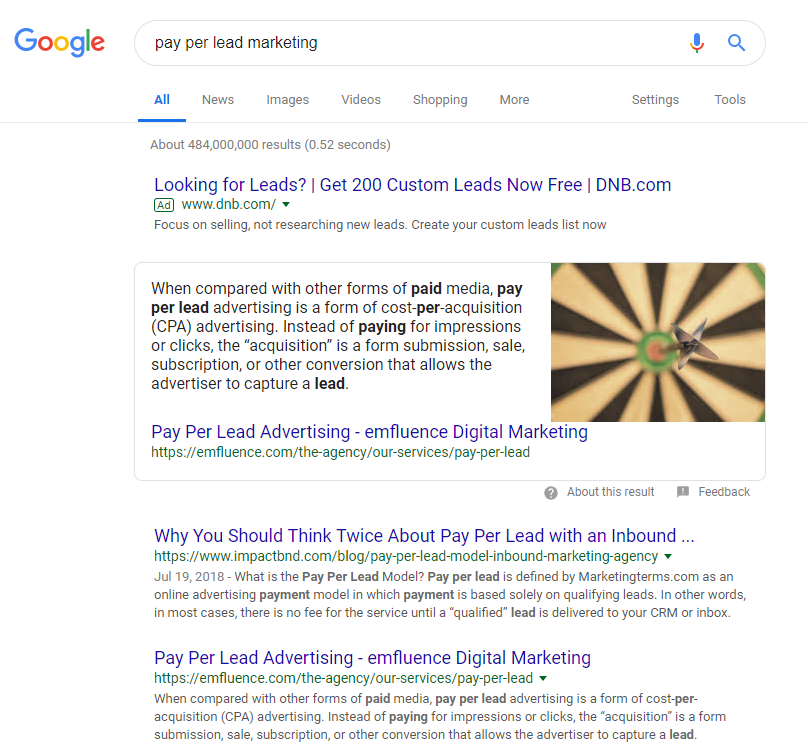Click the Ad badge on the DNB result
Screen dimensions: 808x753
(x=164, y=205)
